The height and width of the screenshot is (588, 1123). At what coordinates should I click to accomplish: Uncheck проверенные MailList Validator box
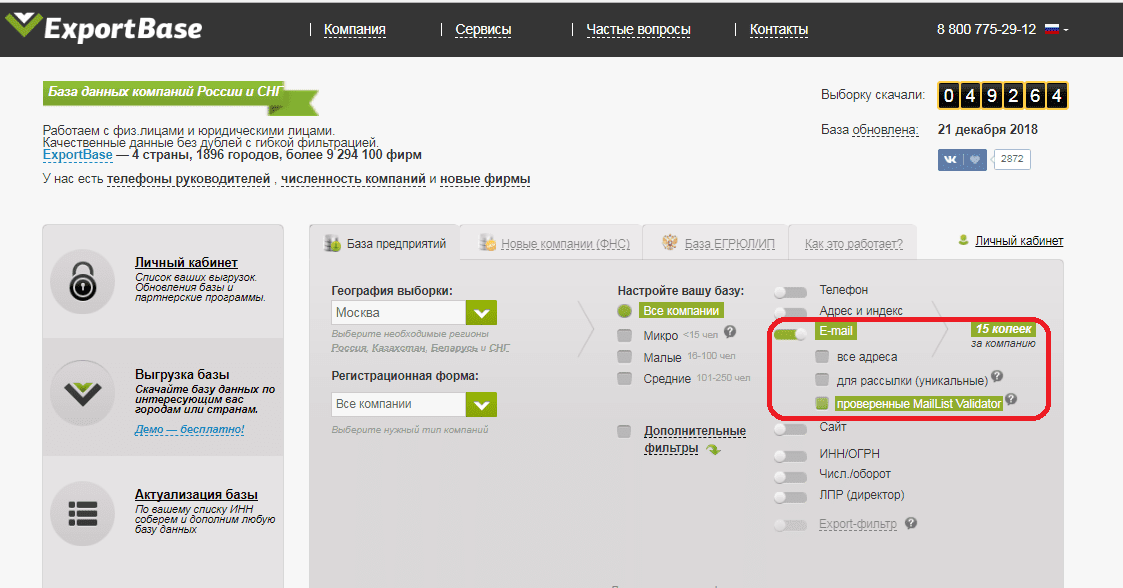coord(821,403)
